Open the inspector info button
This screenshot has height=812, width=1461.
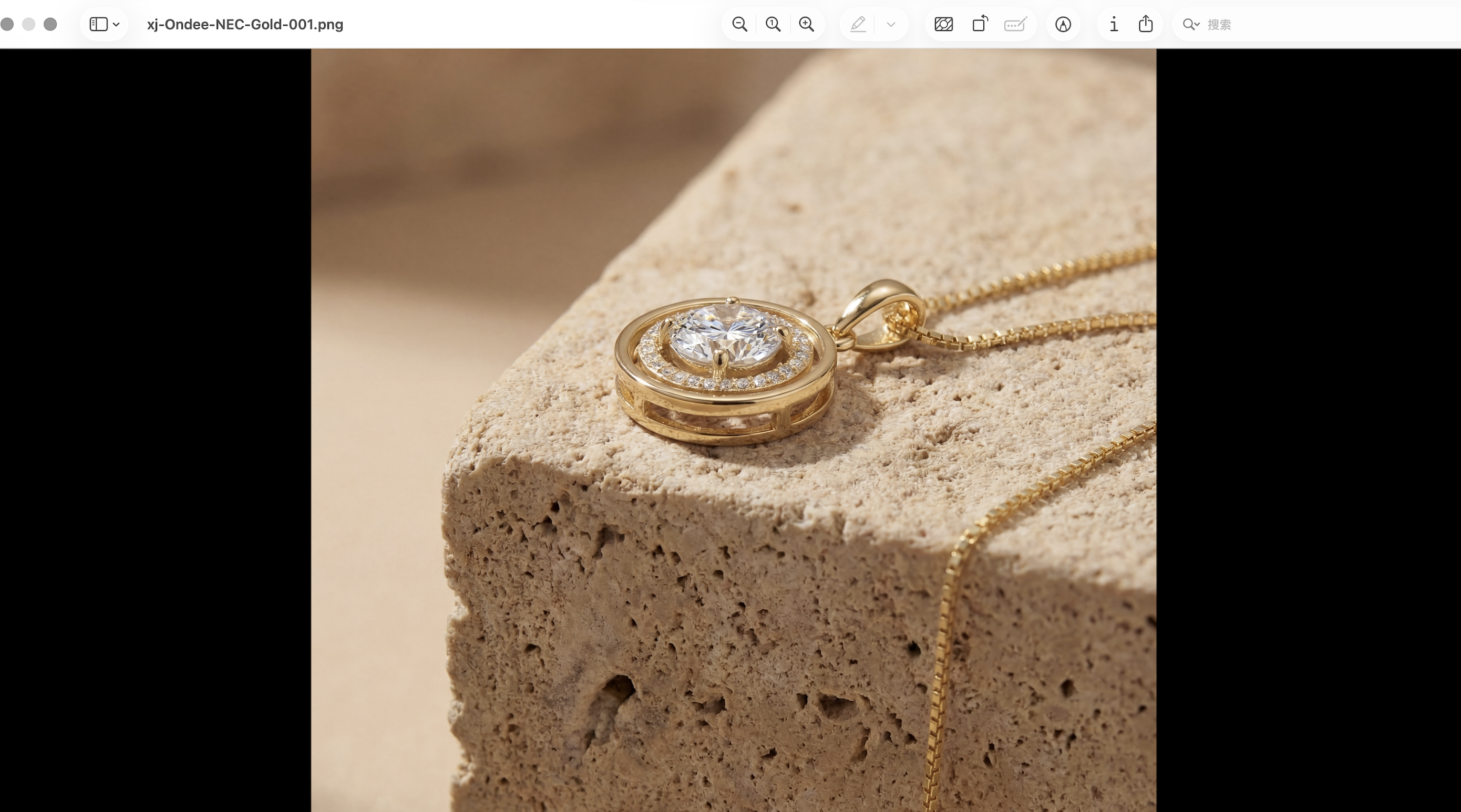tap(1114, 24)
